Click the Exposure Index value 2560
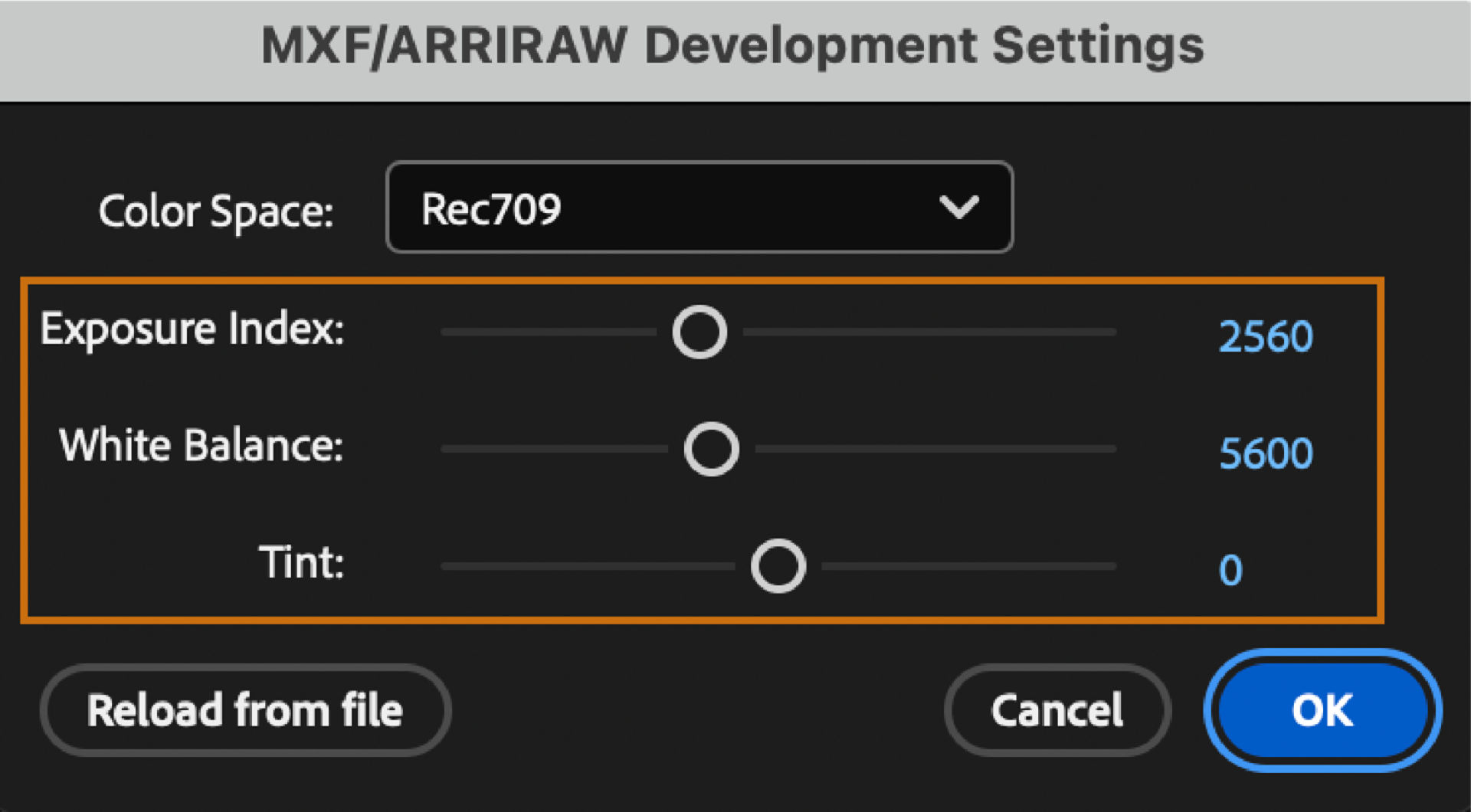 pos(1265,336)
